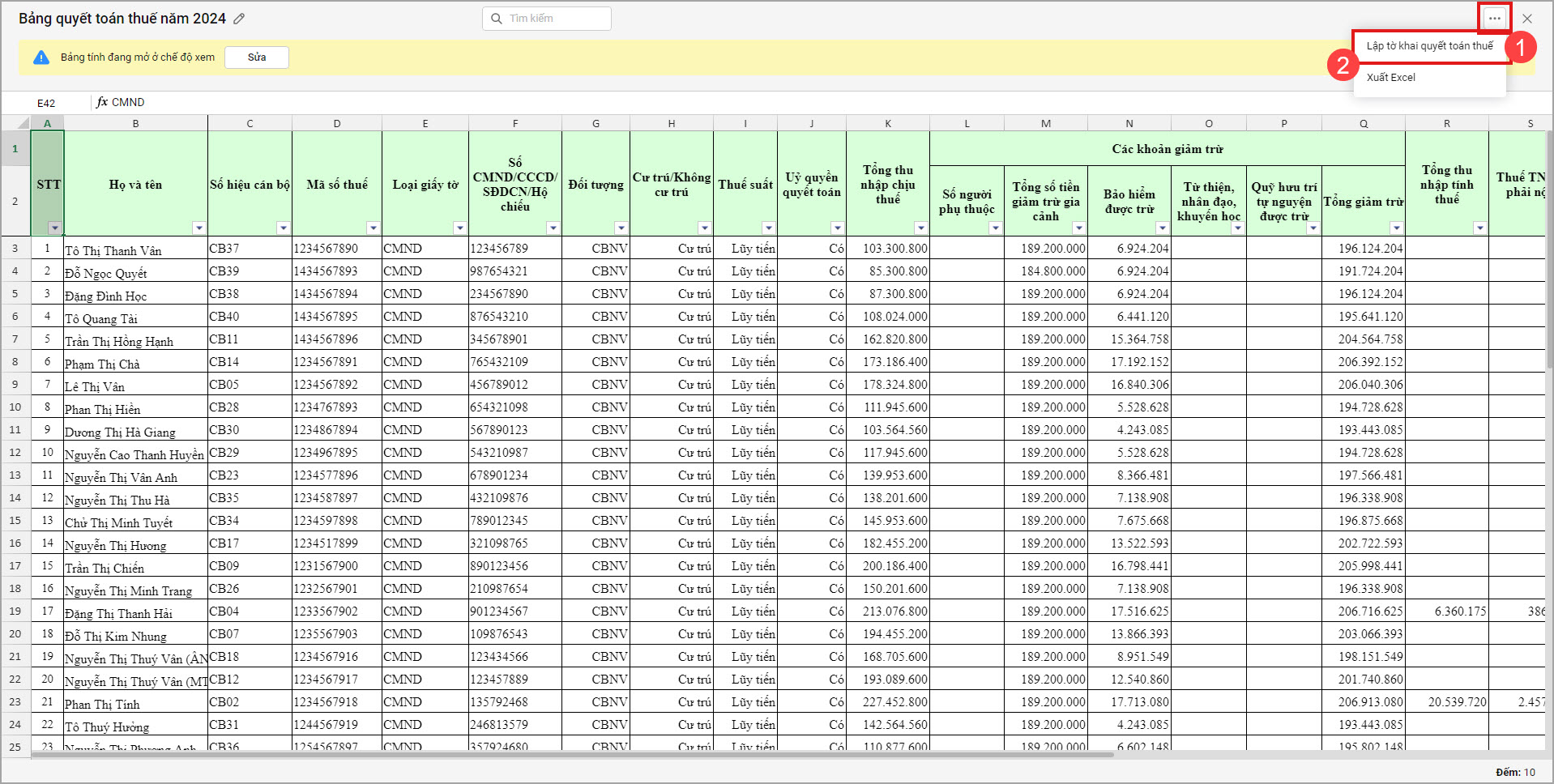Viewport: 1554px width, 784px height.
Task: Open the Bảo hiểm được trừ filter
Action: point(1162,228)
